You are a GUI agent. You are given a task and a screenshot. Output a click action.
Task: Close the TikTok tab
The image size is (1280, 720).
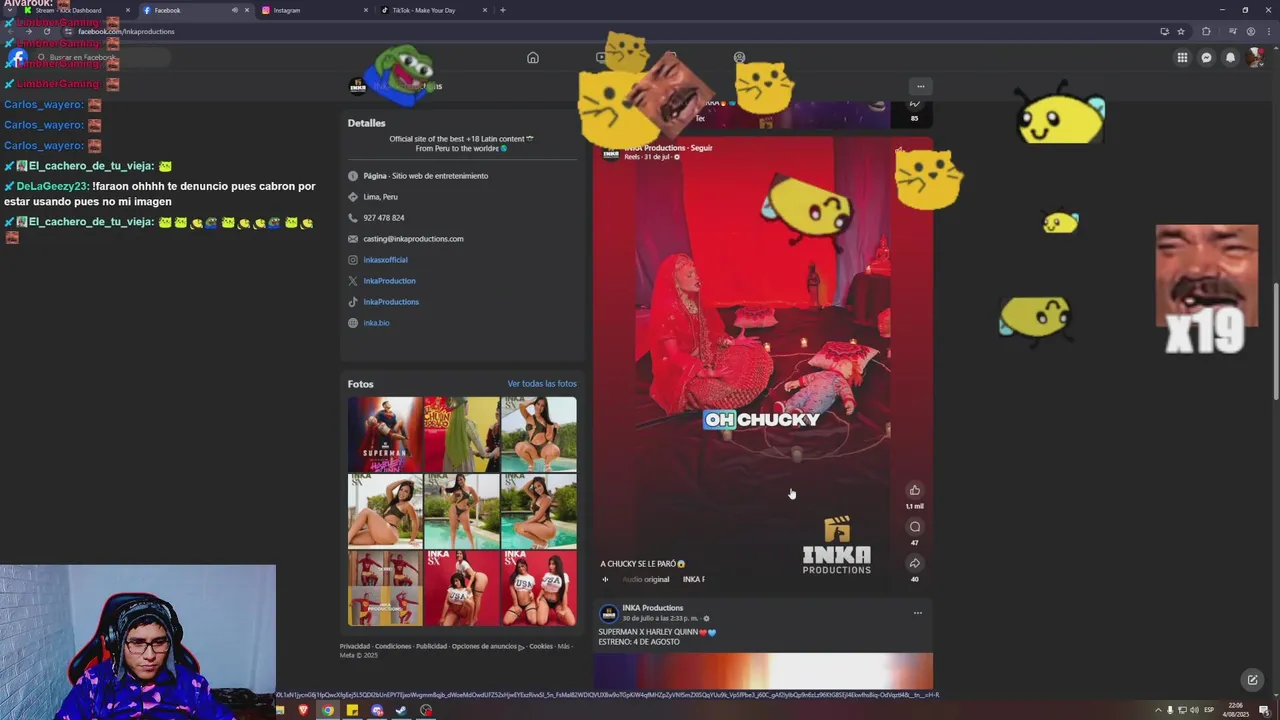click(485, 10)
